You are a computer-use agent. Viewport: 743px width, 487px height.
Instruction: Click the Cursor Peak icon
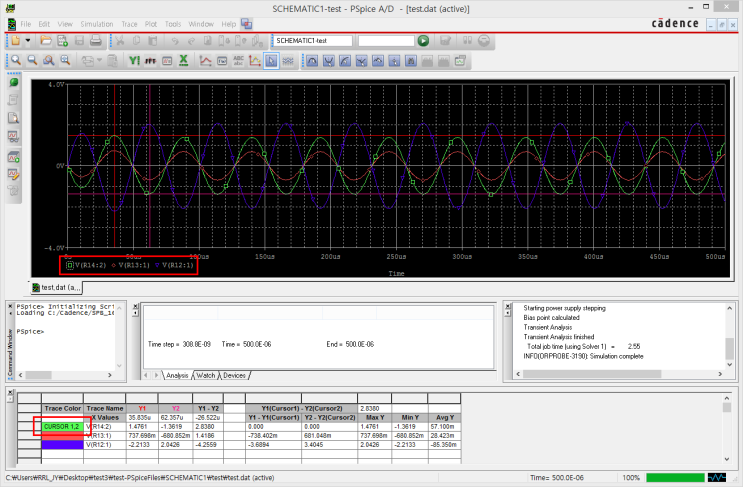313,61
